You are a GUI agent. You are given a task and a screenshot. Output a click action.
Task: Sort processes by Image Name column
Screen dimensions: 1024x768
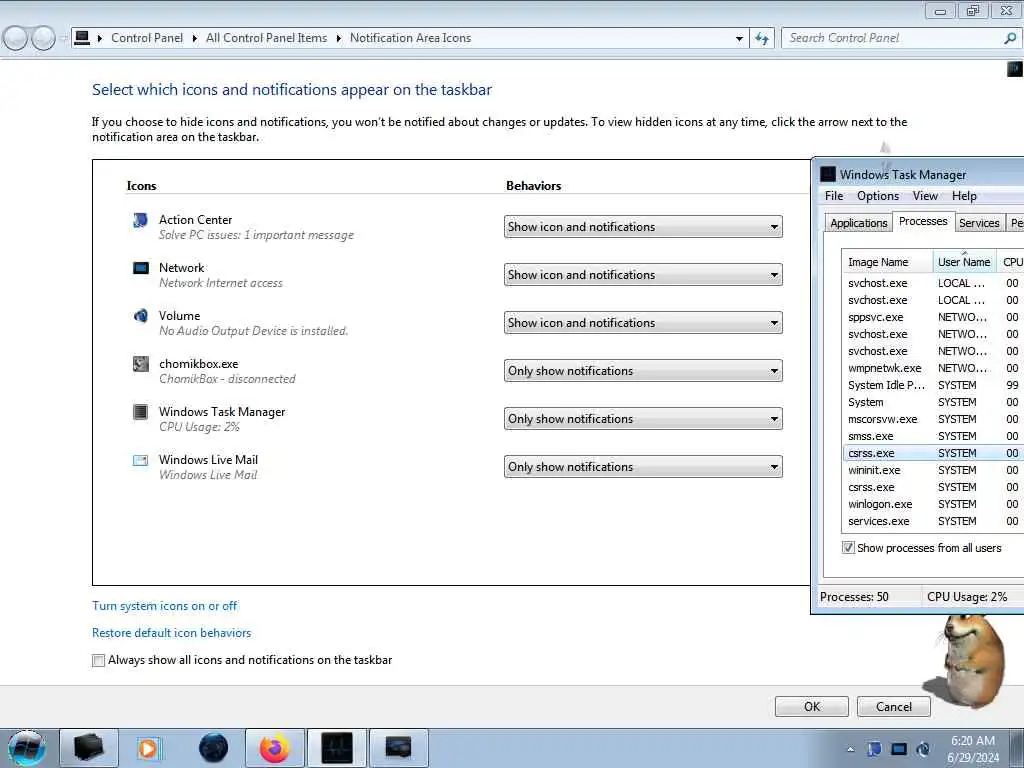887,262
